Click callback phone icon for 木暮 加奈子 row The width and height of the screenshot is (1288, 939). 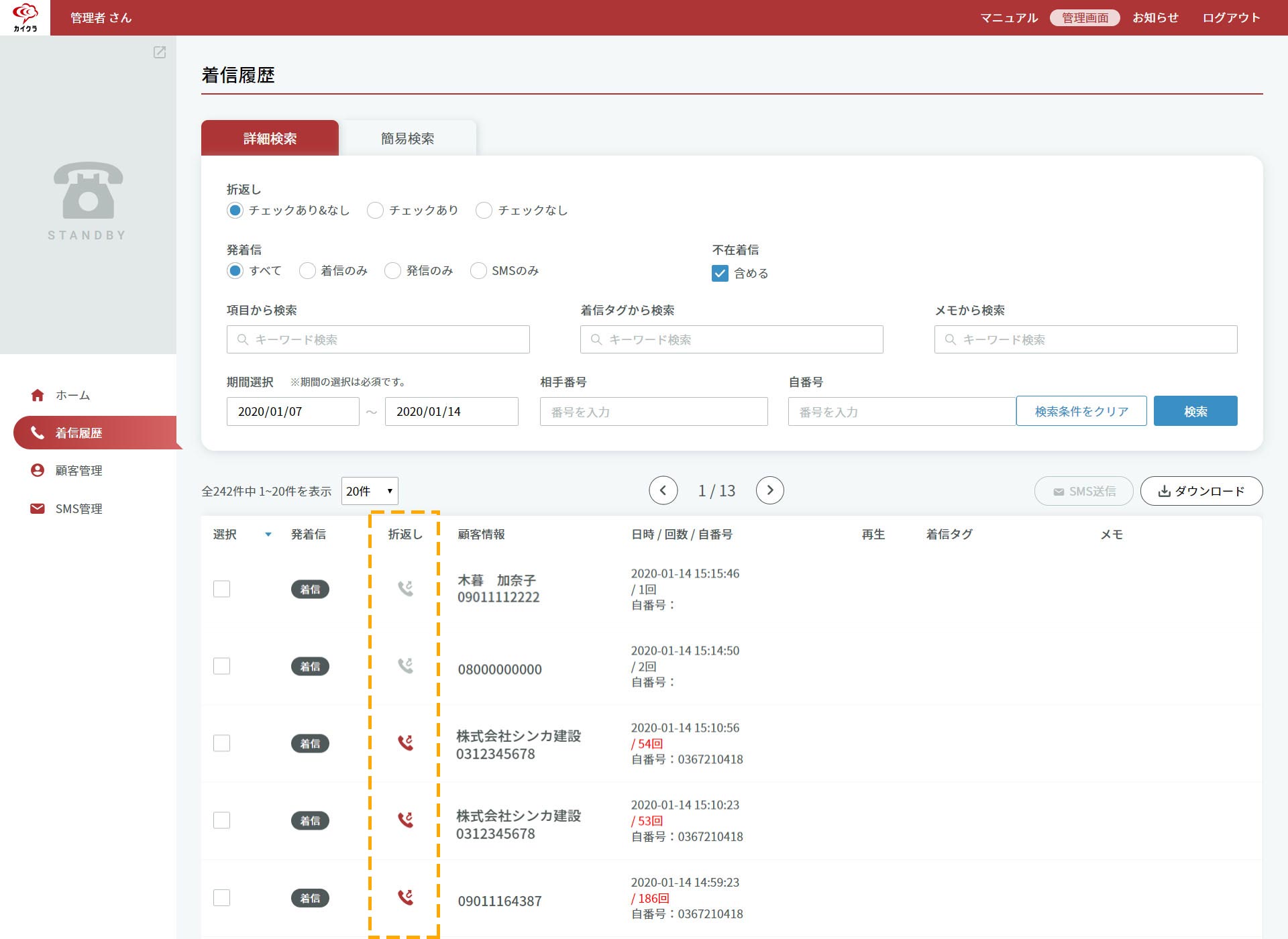[405, 588]
